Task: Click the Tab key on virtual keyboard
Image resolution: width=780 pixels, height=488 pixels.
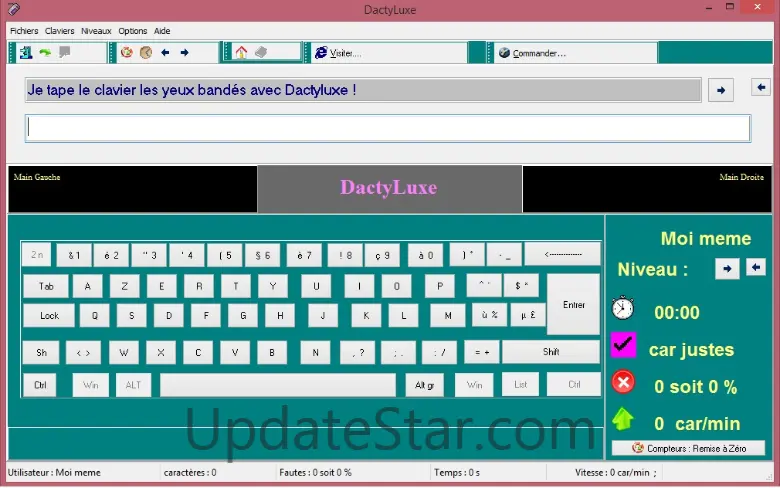Action: click(x=46, y=286)
